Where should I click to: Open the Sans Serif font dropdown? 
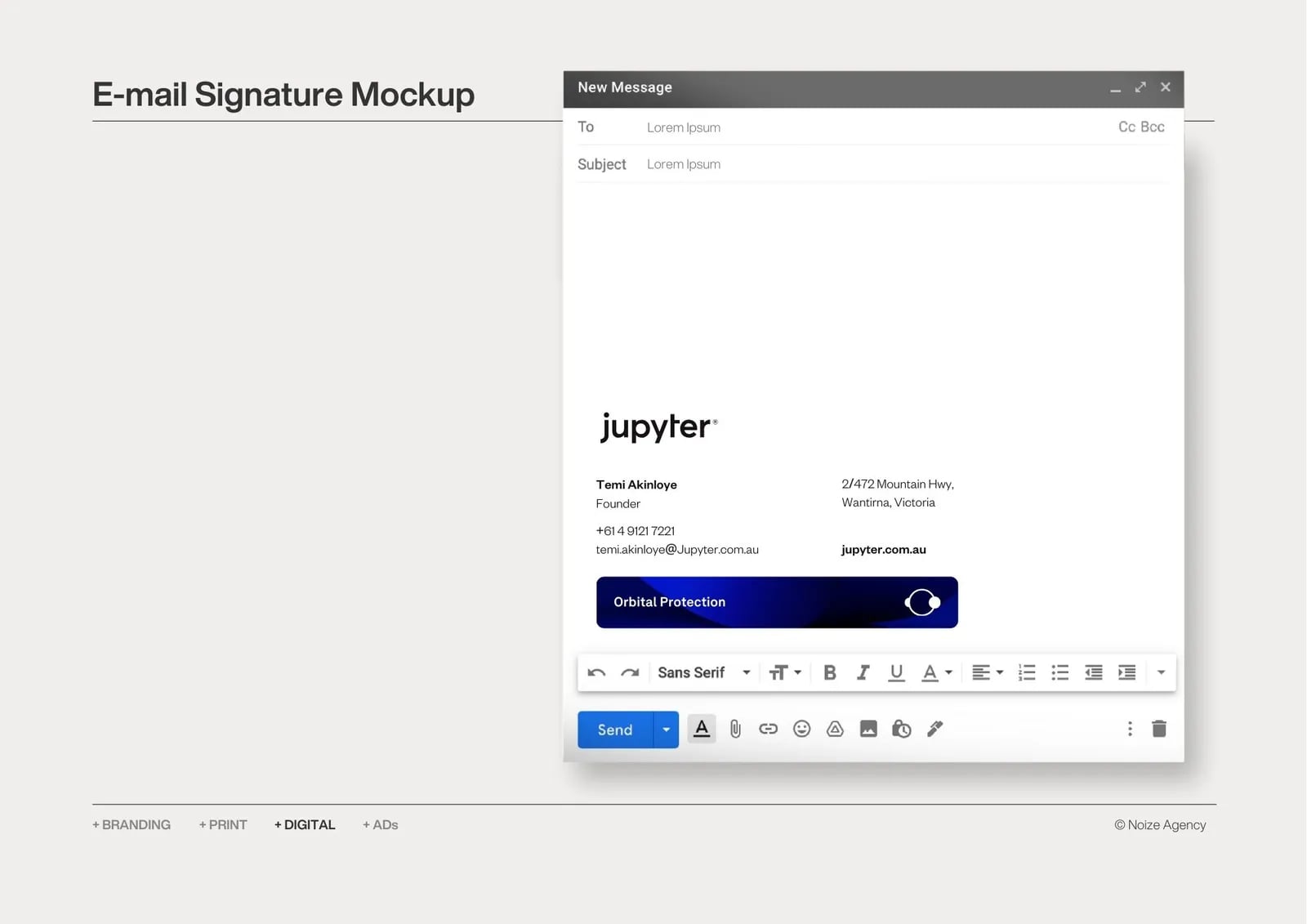point(704,672)
